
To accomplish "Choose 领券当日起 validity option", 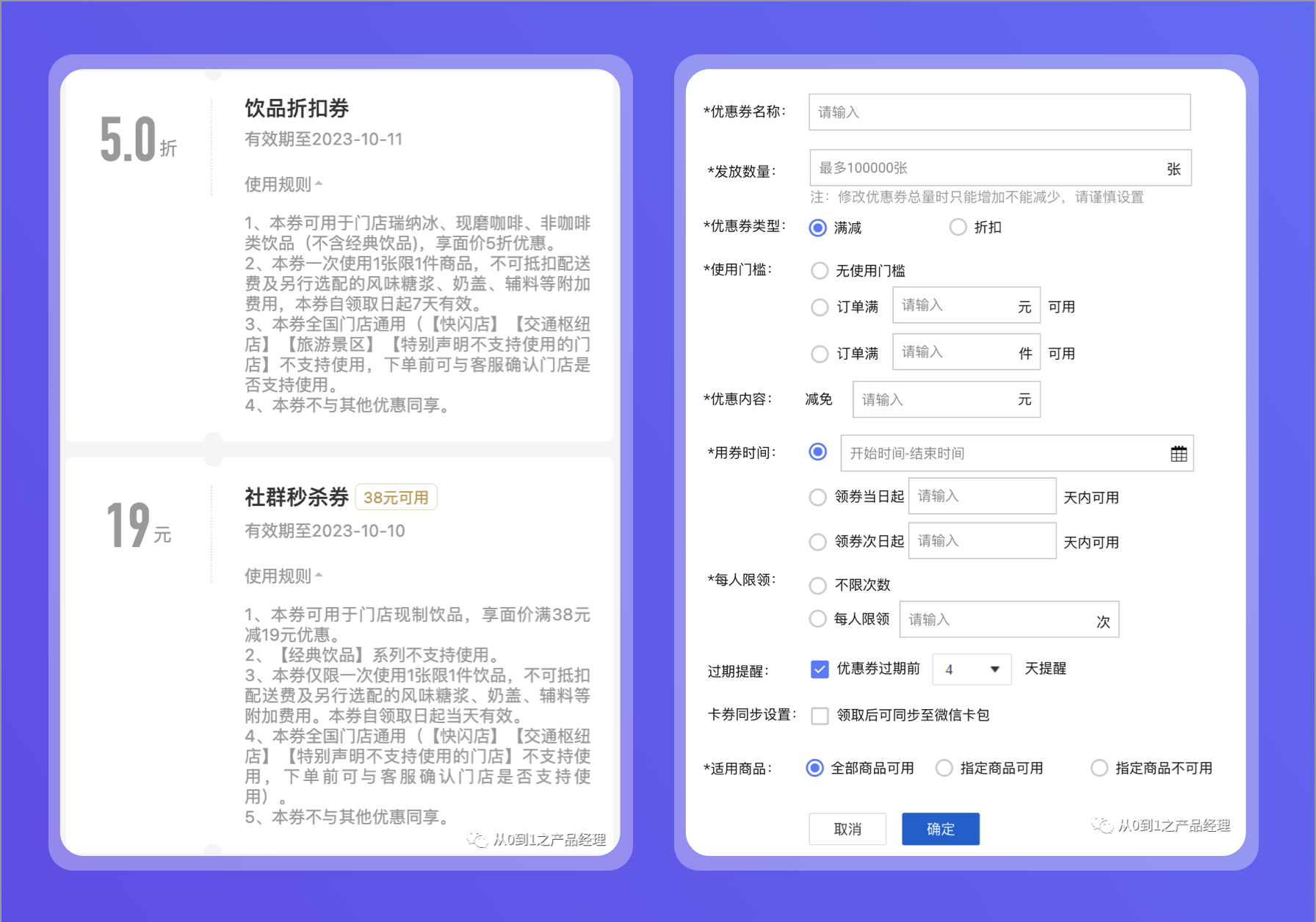I will click(817, 497).
